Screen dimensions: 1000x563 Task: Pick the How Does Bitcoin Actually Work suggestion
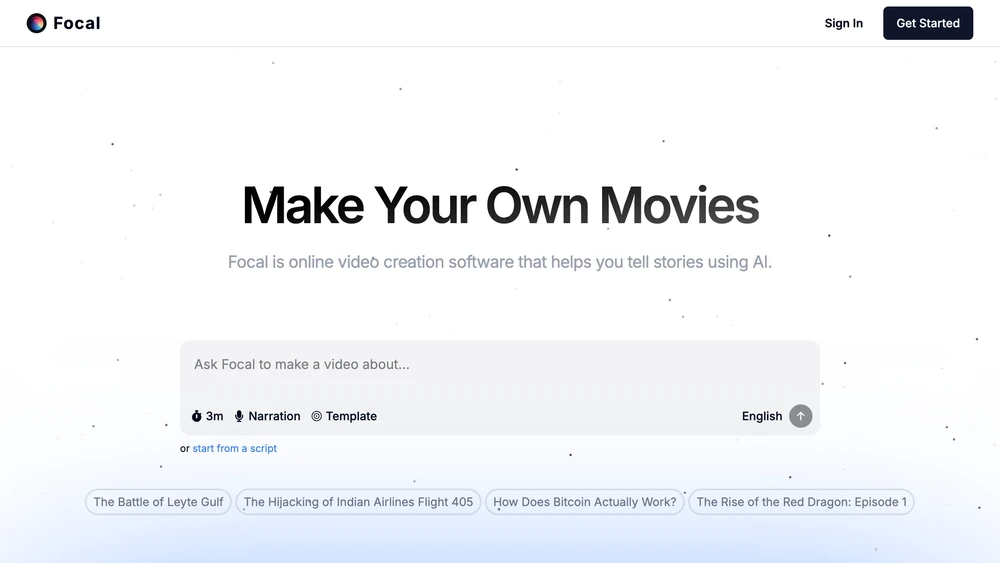tap(585, 502)
